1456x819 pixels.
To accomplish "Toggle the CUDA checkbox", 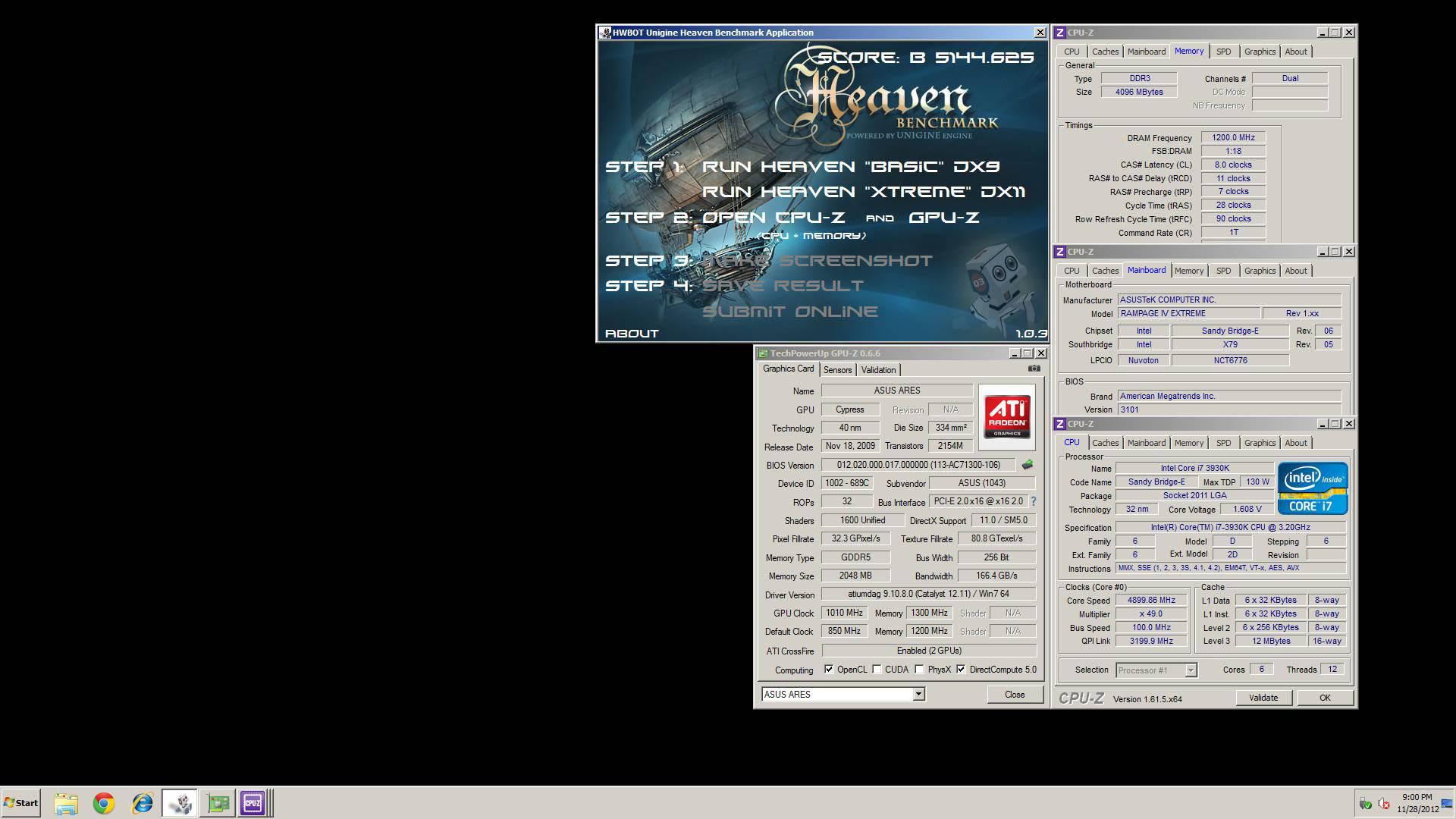I will pyautogui.click(x=877, y=670).
